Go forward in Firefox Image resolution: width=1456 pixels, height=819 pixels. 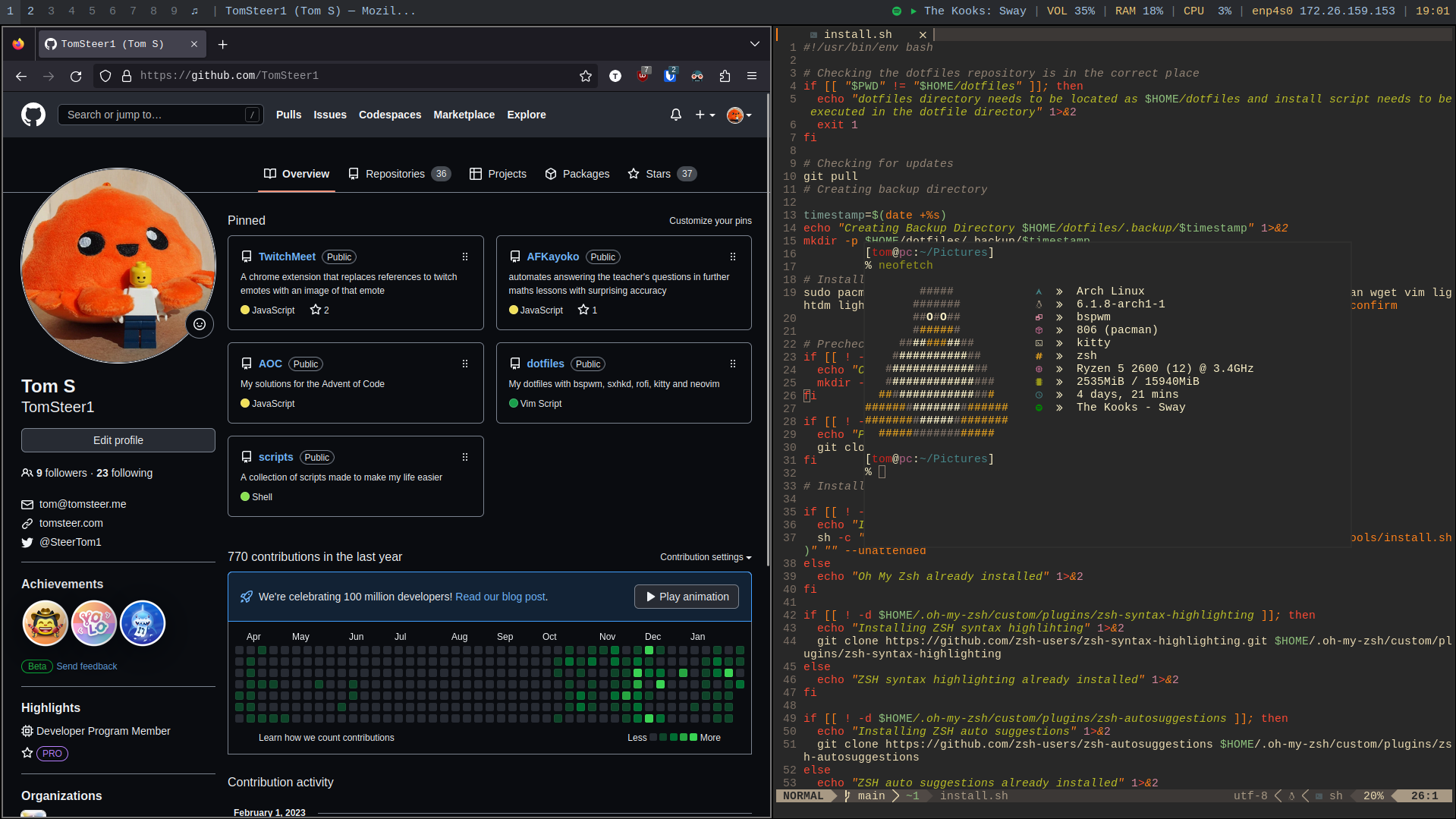49,76
